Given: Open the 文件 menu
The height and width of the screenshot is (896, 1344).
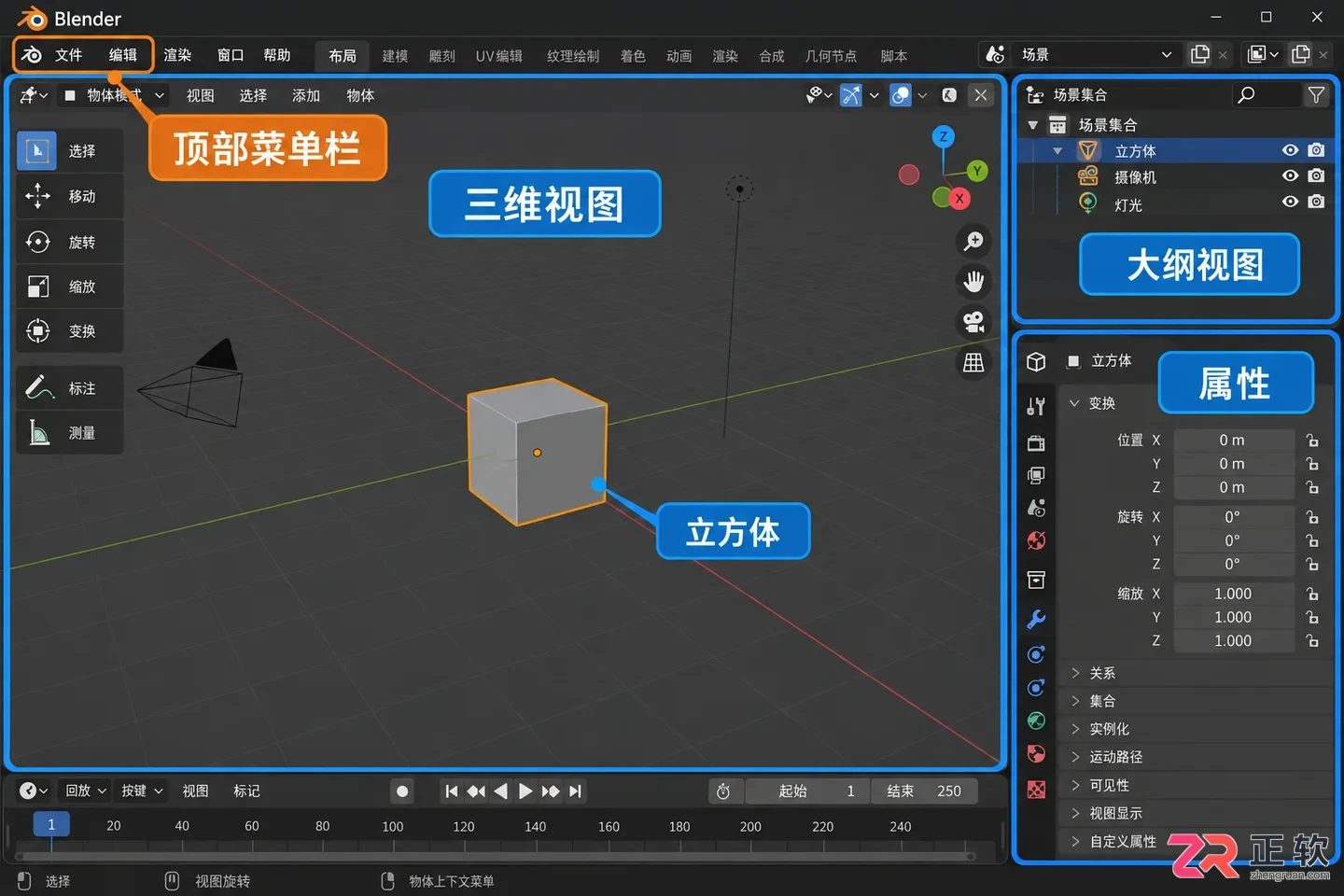Looking at the screenshot, I should click(x=68, y=55).
